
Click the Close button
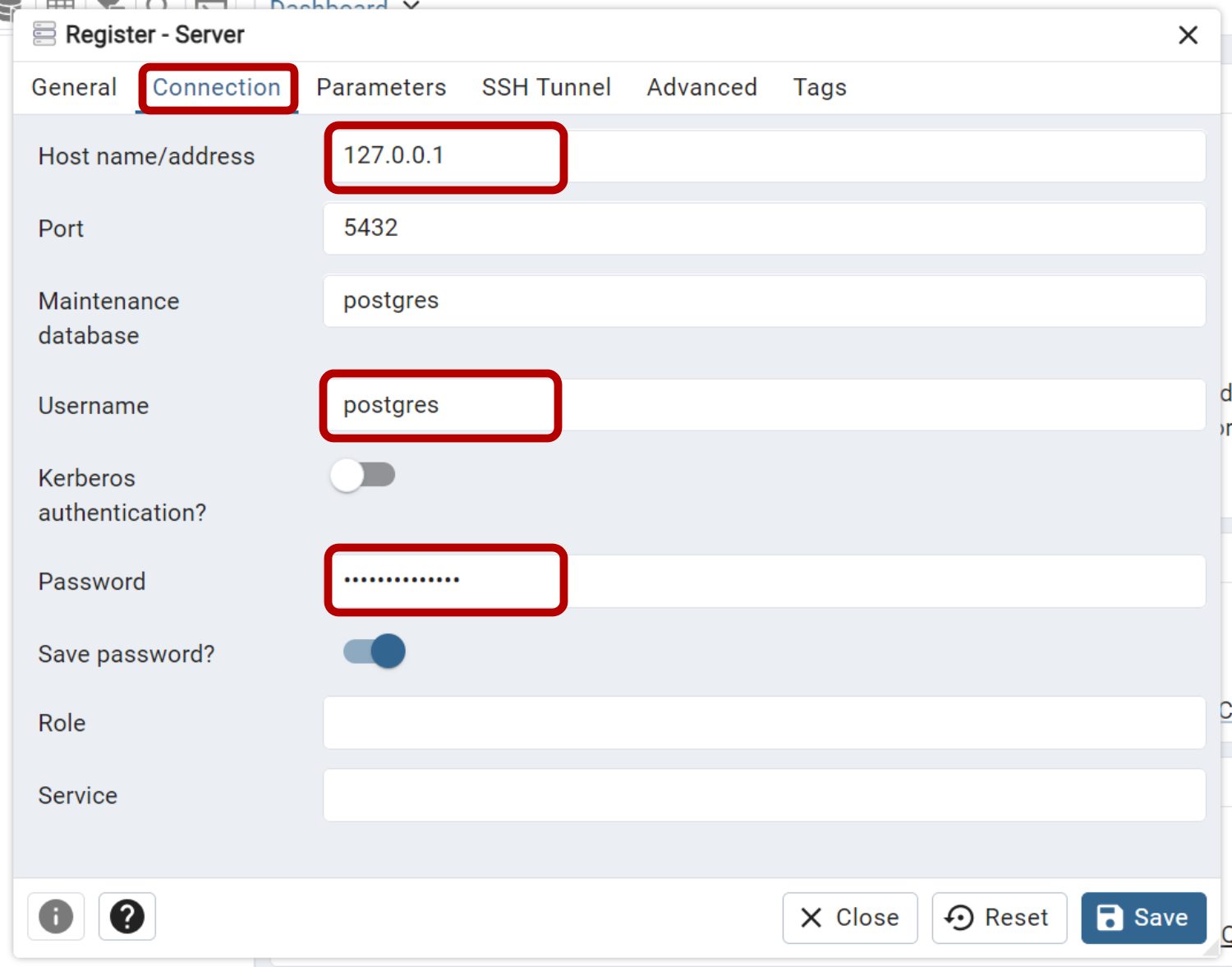[850, 918]
